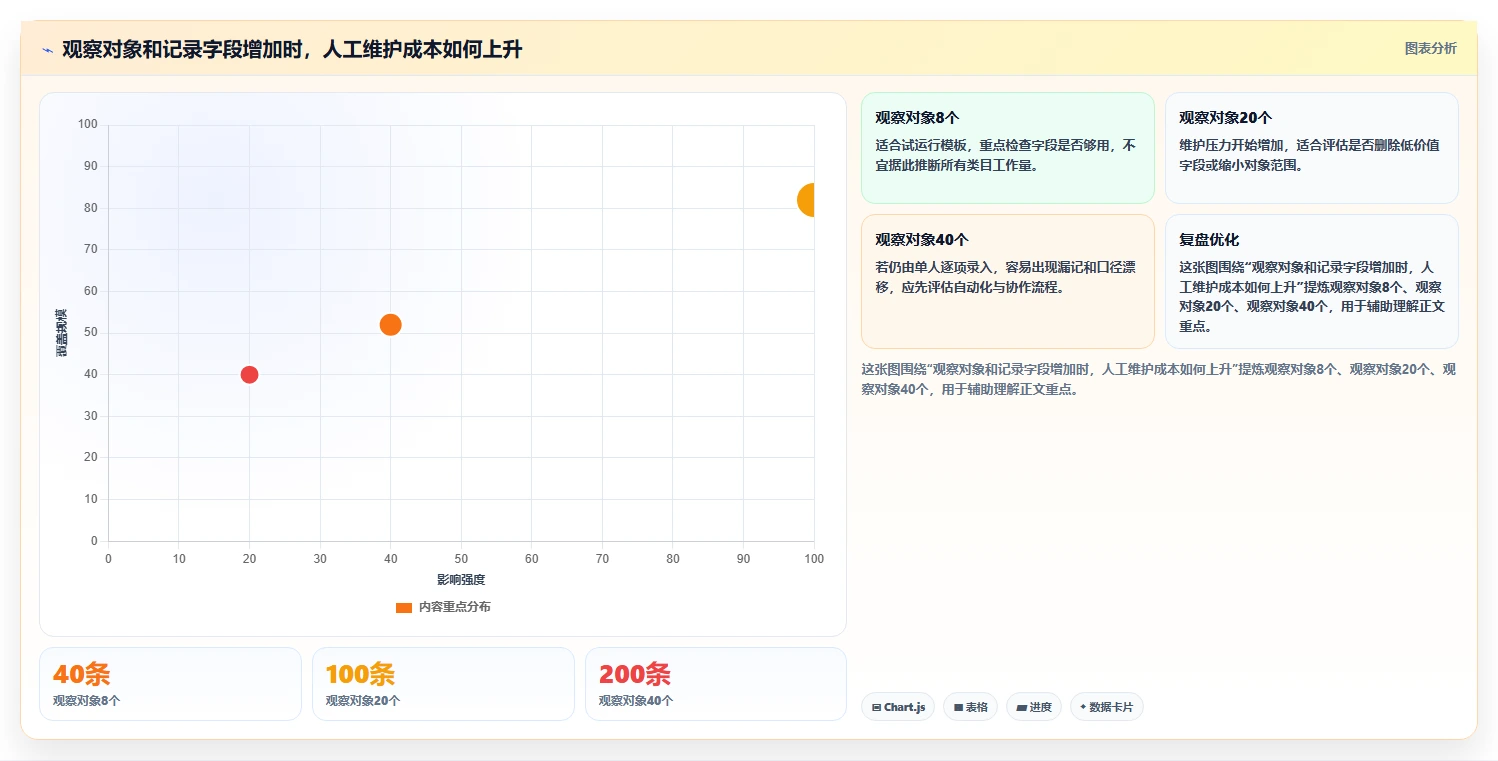The height and width of the screenshot is (761, 1498).
Task: Open the 复盘优化 card
Action: point(1311,281)
